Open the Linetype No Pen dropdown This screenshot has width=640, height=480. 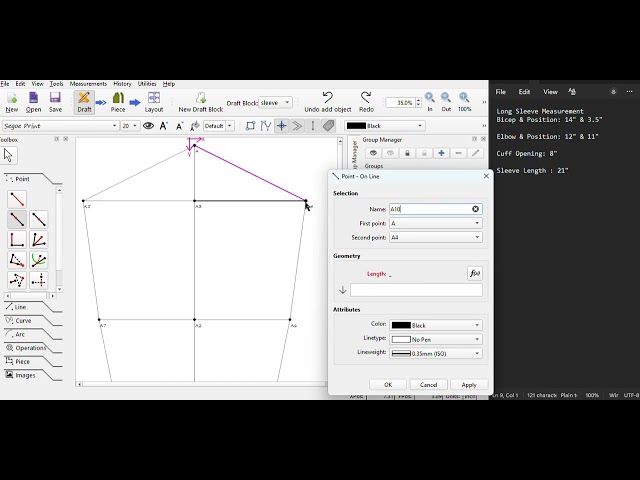pos(436,339)
